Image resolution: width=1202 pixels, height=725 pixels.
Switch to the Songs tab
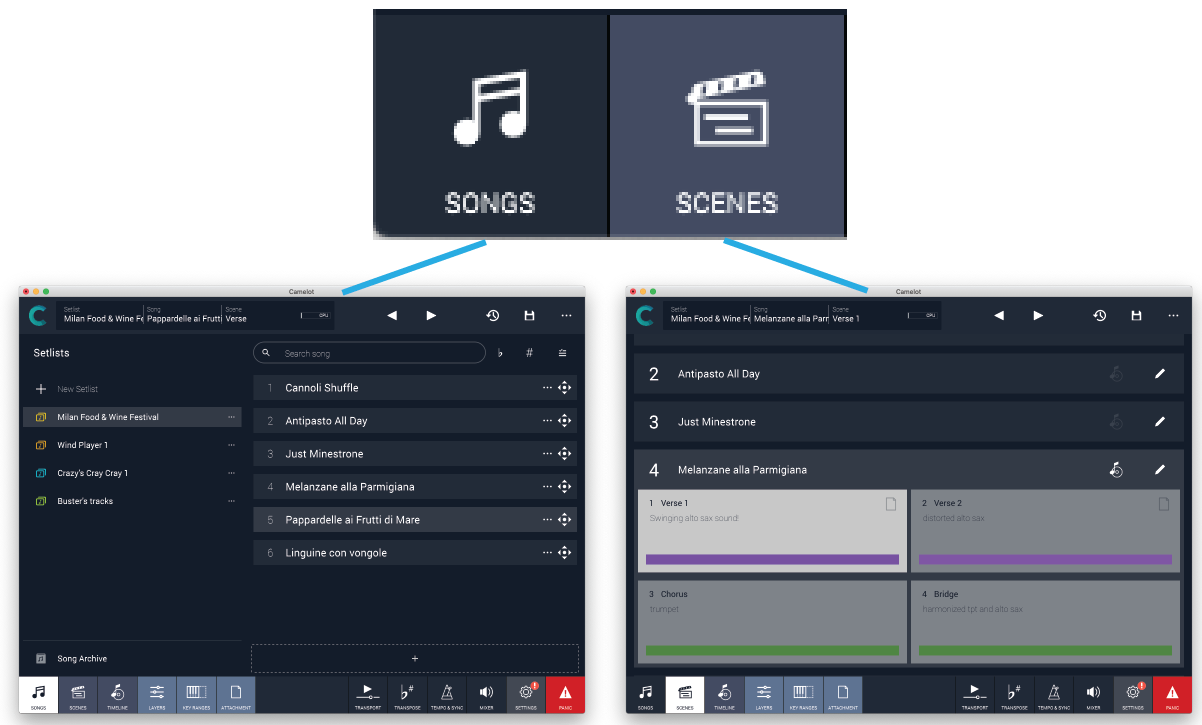[37, 693]
